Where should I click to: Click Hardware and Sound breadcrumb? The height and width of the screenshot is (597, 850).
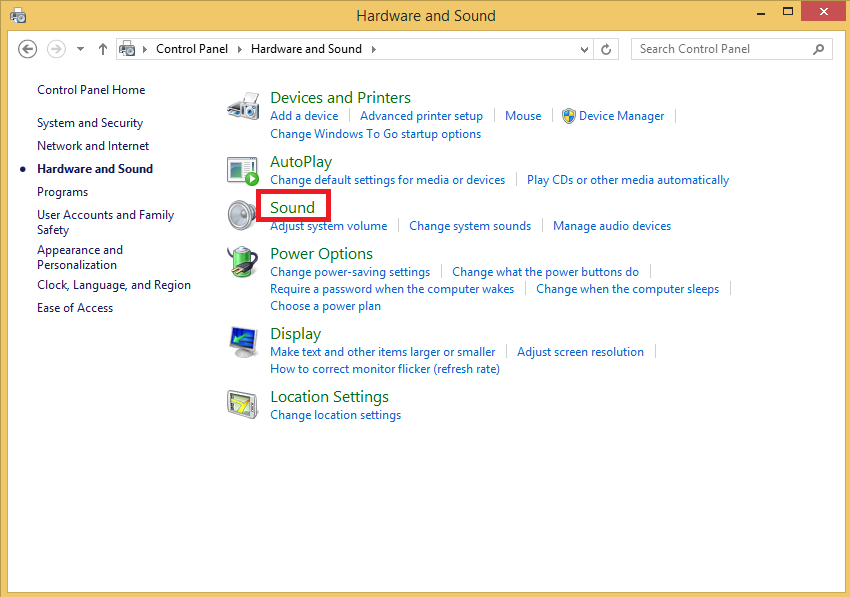[x=306, y=49]
